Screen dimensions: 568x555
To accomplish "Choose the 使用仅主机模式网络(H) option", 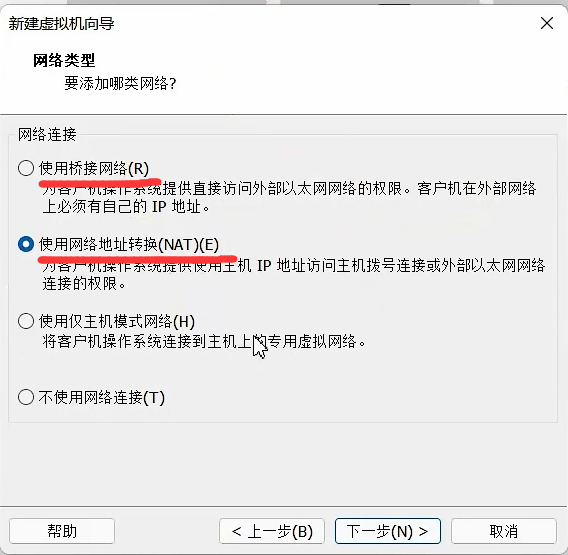I will pyautogui.click(x=26, y=321).
